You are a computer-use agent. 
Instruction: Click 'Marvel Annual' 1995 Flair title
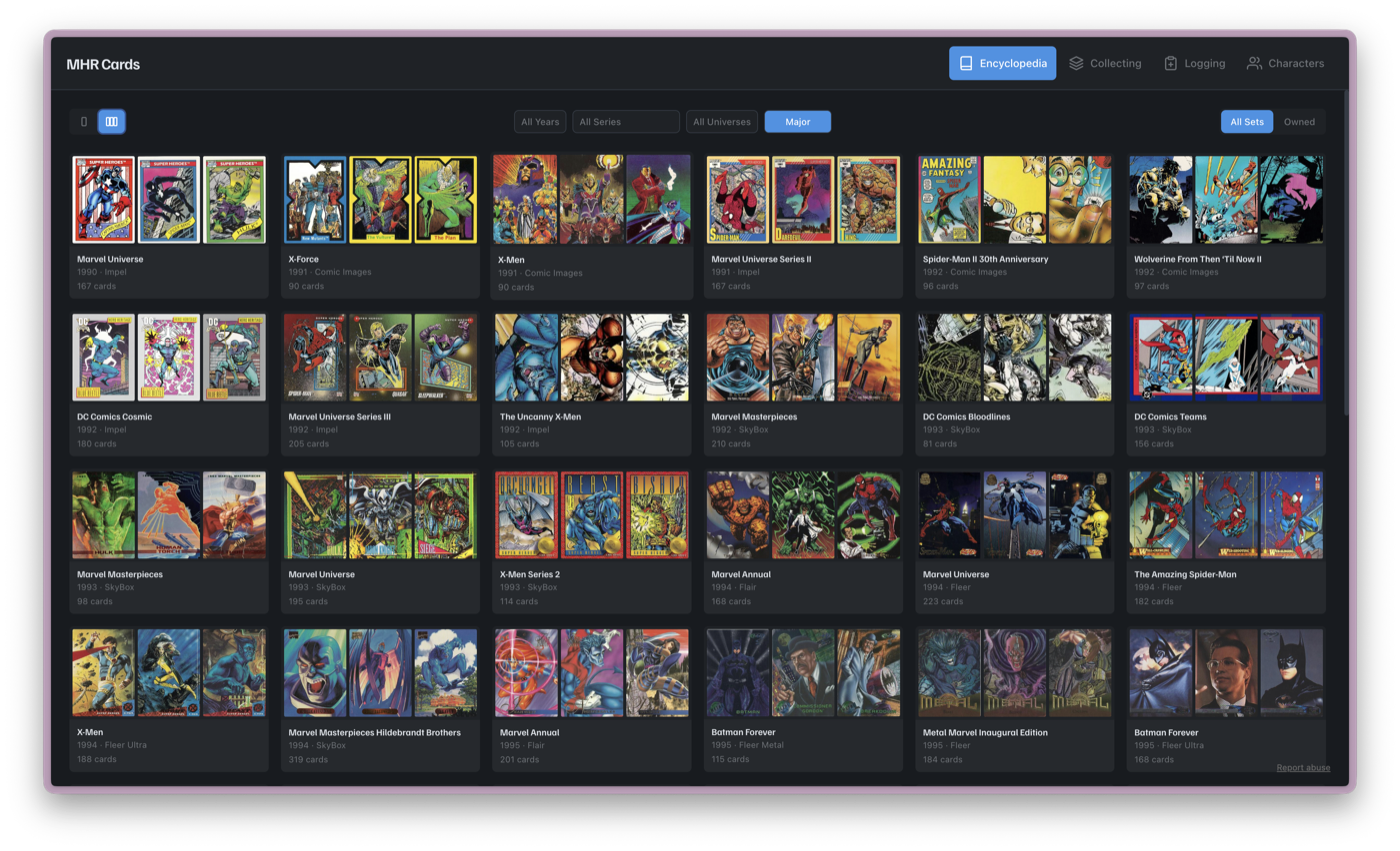[x=529, y=732]
